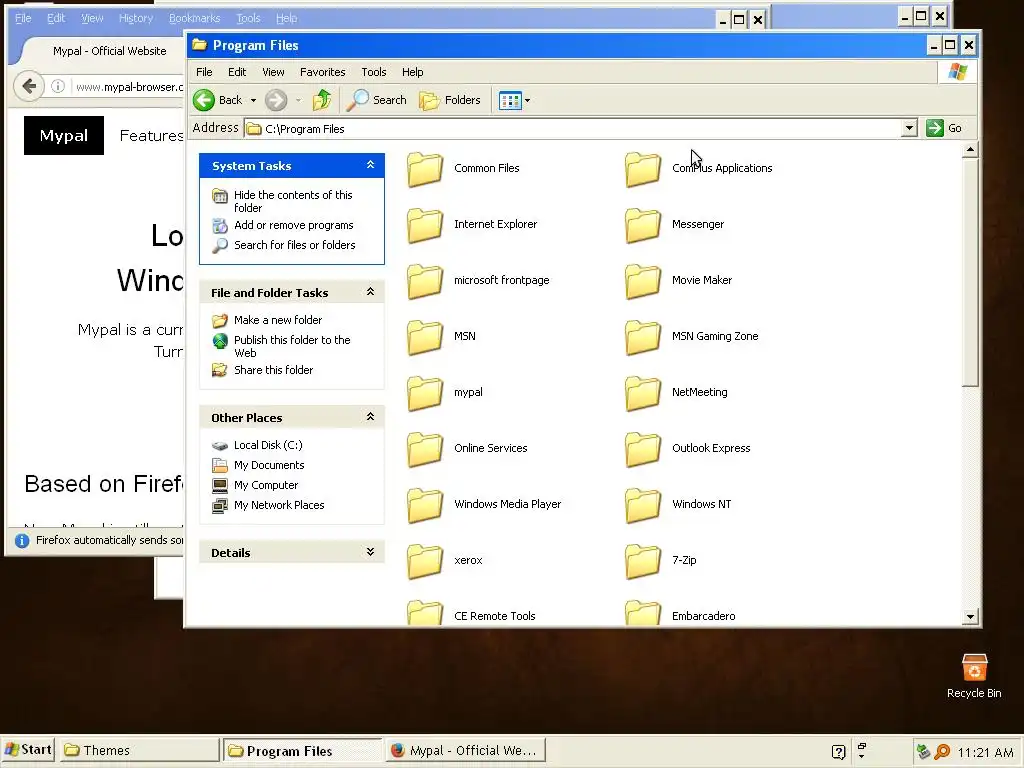Click Share this folder link
This screenshot has height=768, width=1024.
point(273,370)
